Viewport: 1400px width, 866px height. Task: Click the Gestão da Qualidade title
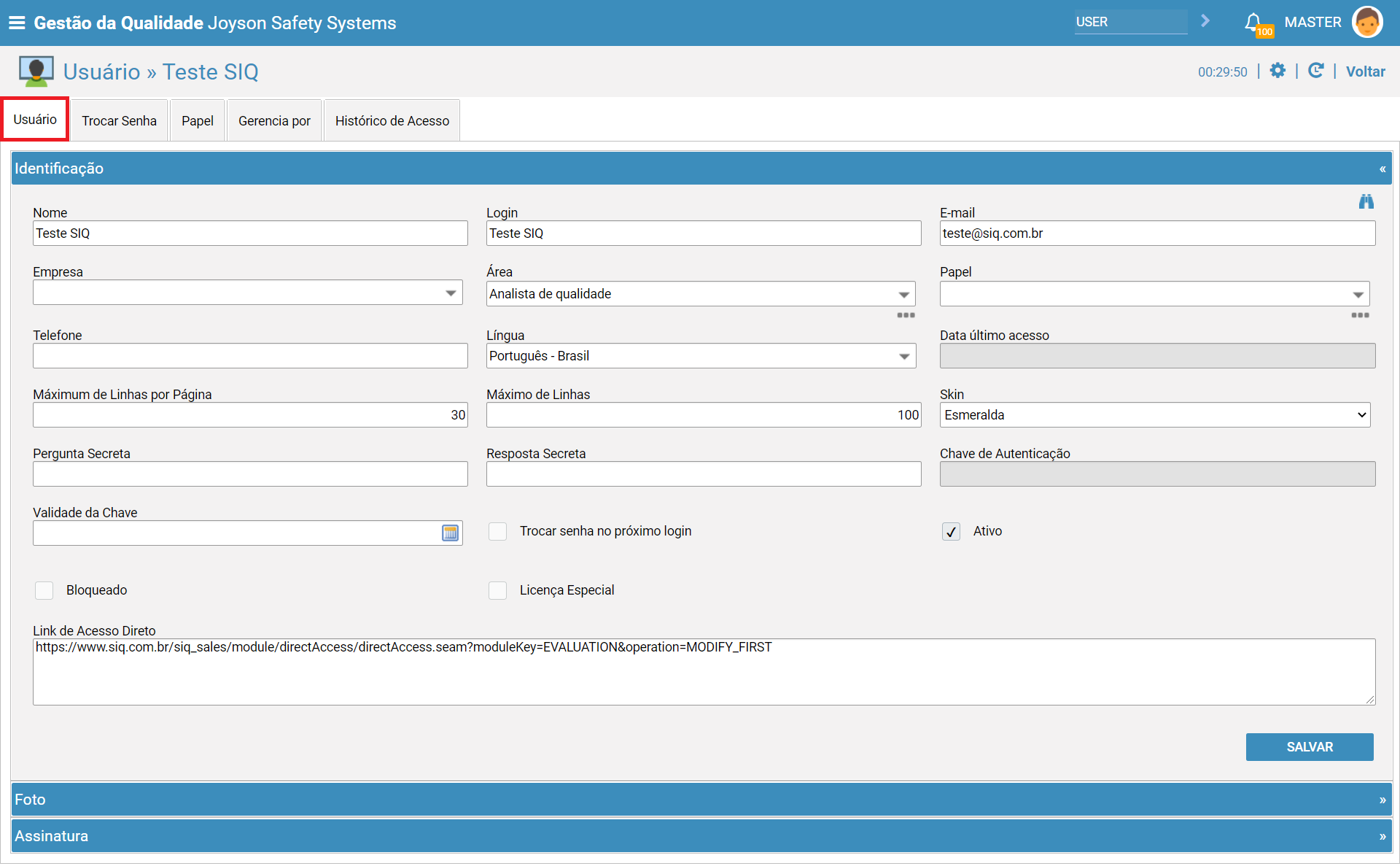tap(118, 23)
